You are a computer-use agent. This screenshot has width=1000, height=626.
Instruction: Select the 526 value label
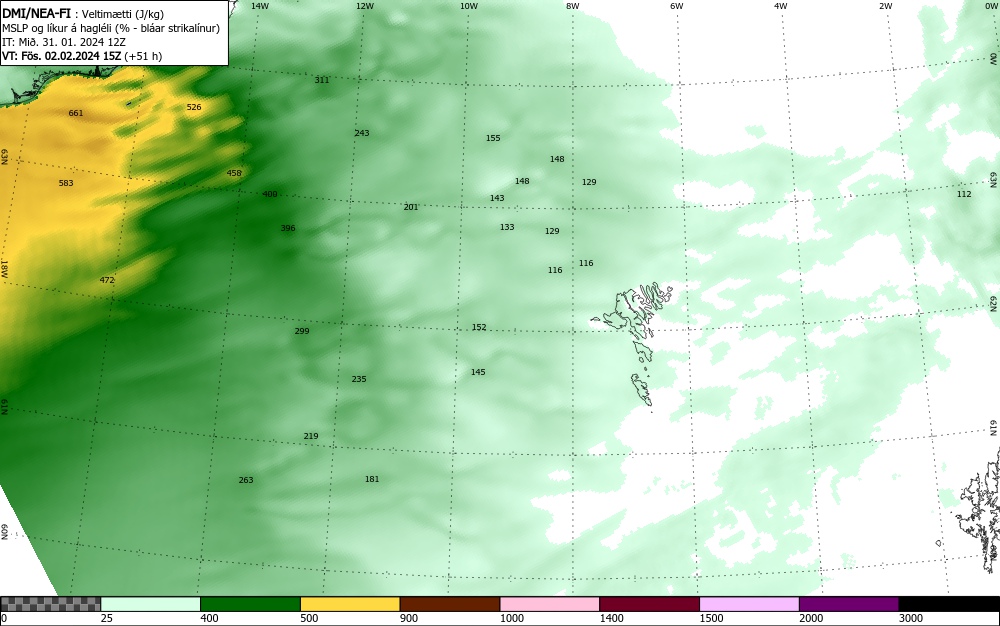pos(194,107)
